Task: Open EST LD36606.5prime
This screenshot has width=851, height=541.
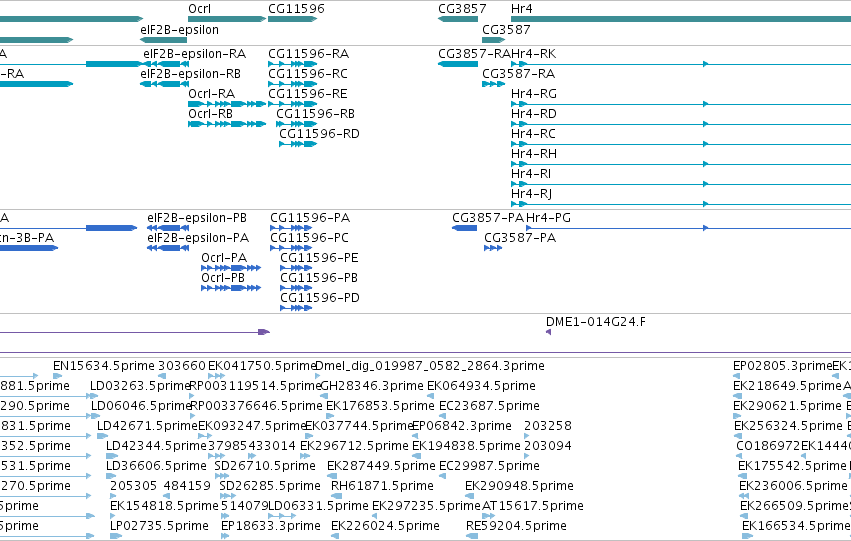Action: click(156, 467)
